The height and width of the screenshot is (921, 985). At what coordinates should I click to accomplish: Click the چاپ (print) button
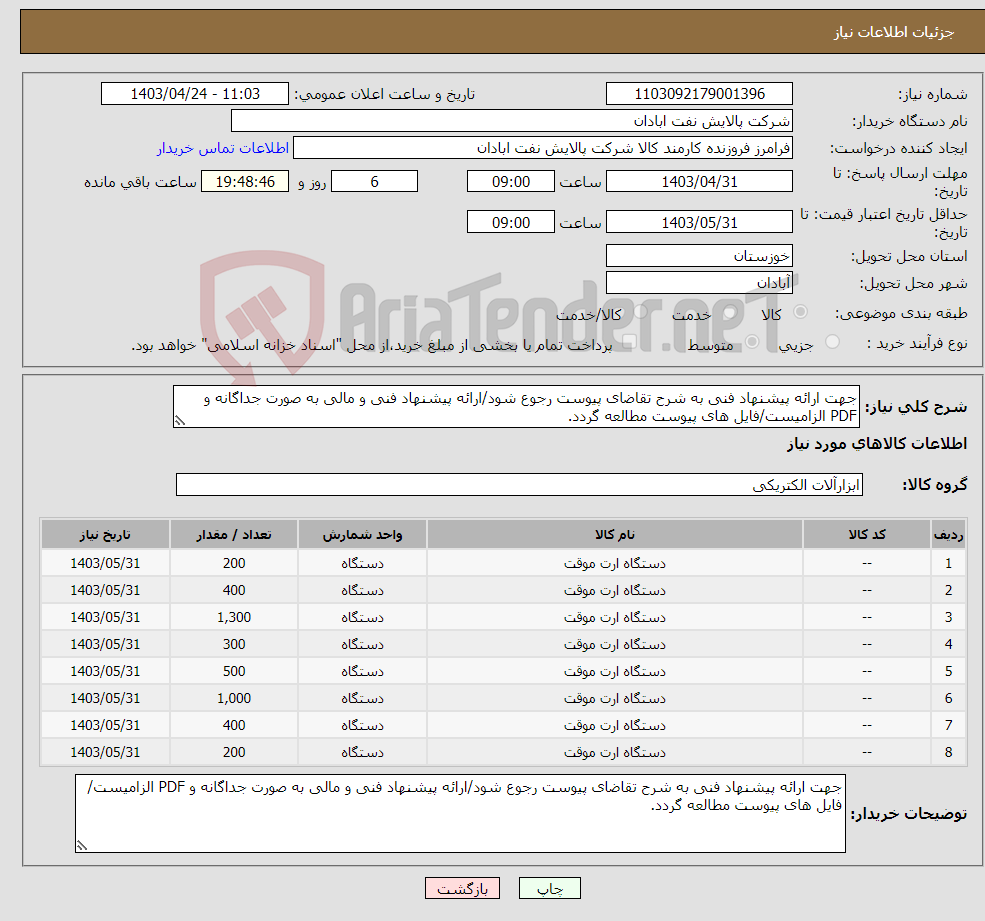point(550,888)
